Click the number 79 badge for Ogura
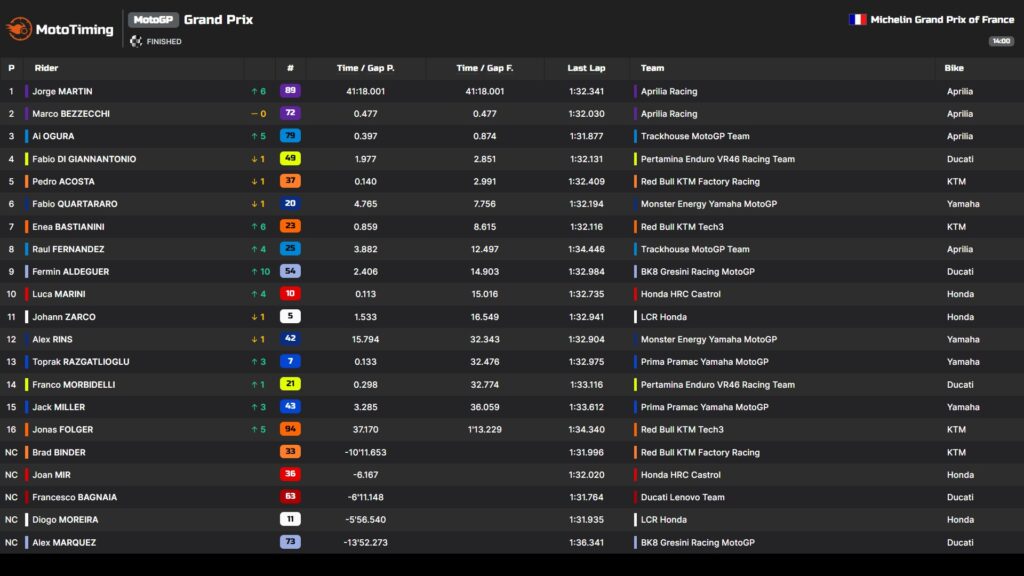Screen dimensions: 1024x576 290,136
